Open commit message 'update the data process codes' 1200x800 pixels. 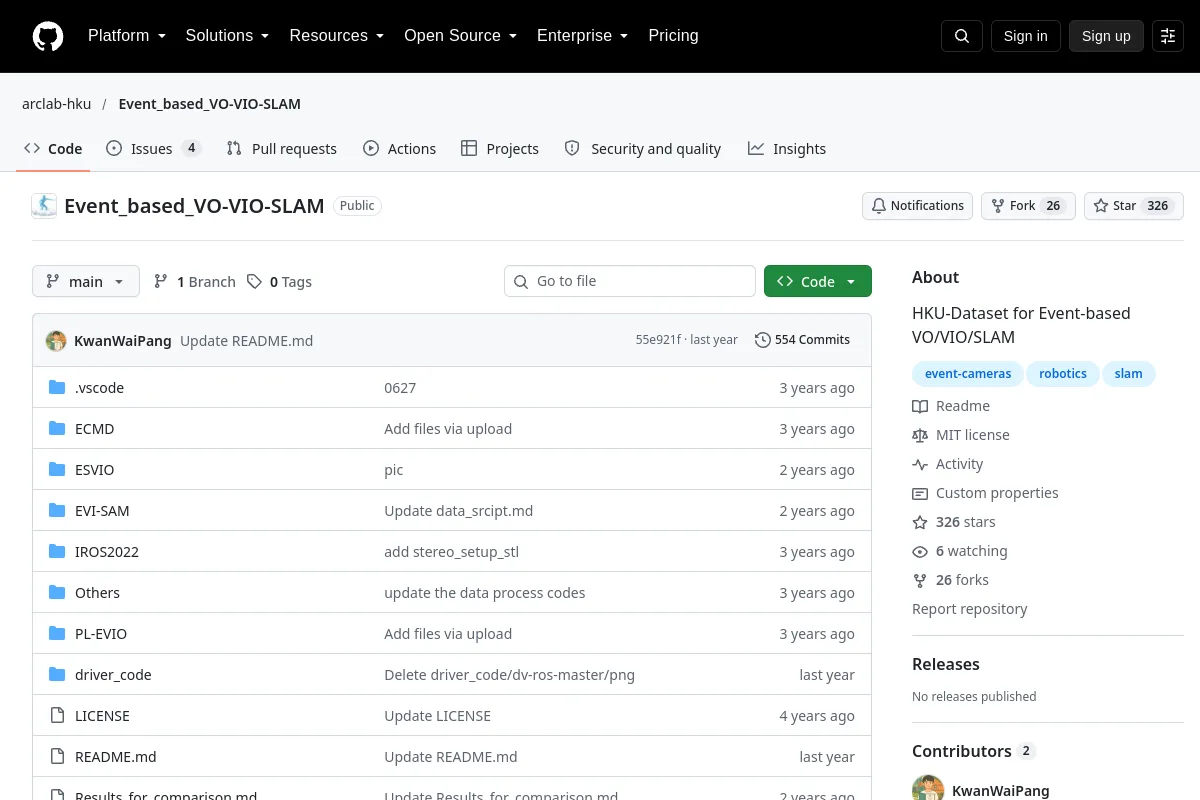tap(485, 593)
